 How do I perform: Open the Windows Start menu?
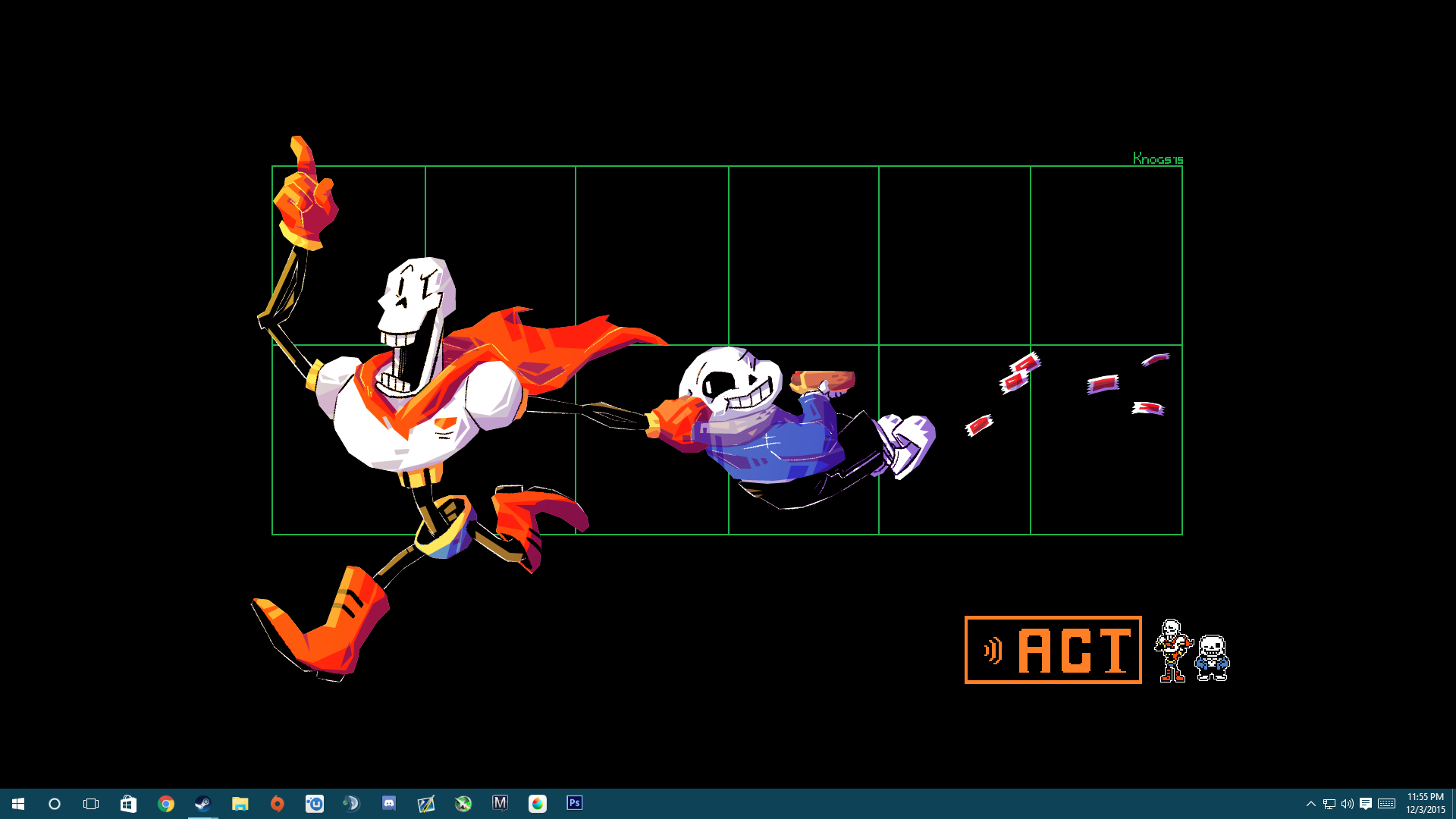pos(18,804)
